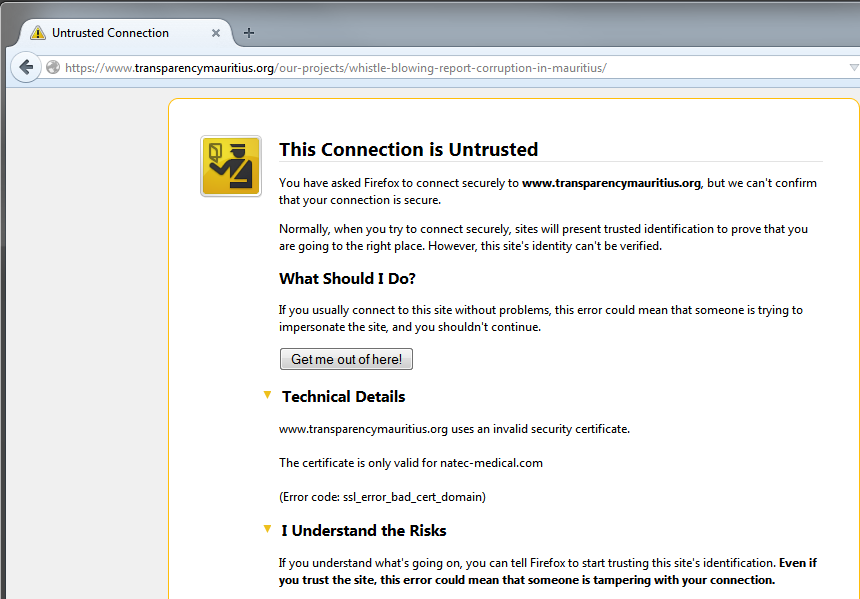Screen dimensions: 860x599
Task: Click the URL address bar
Action: 450,67
